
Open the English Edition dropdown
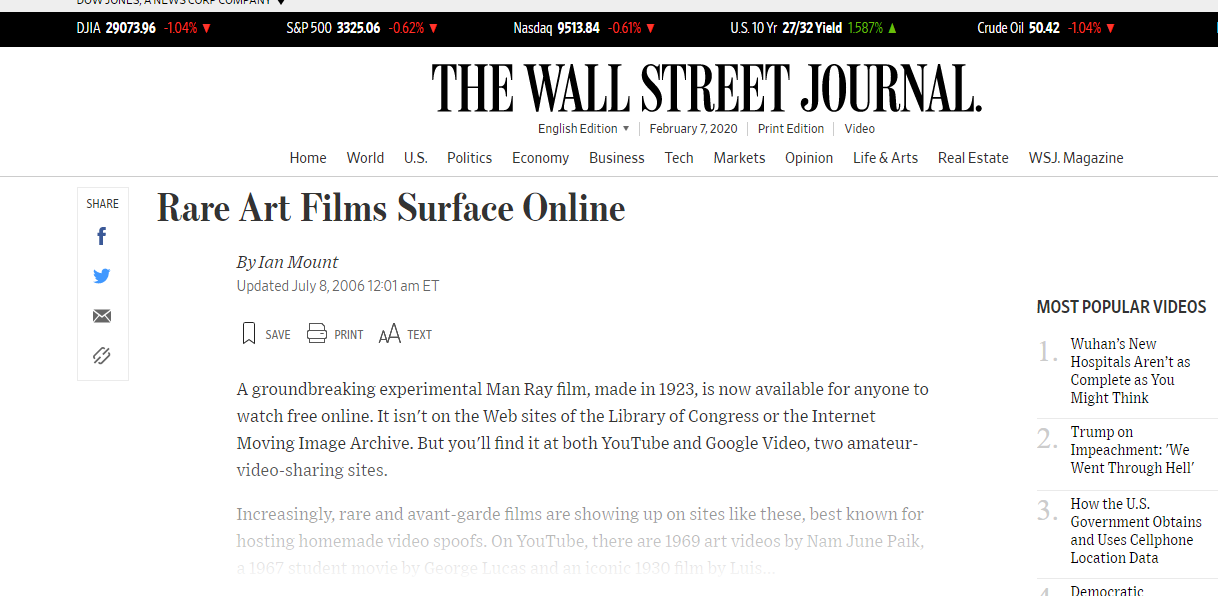click(583, 129)
